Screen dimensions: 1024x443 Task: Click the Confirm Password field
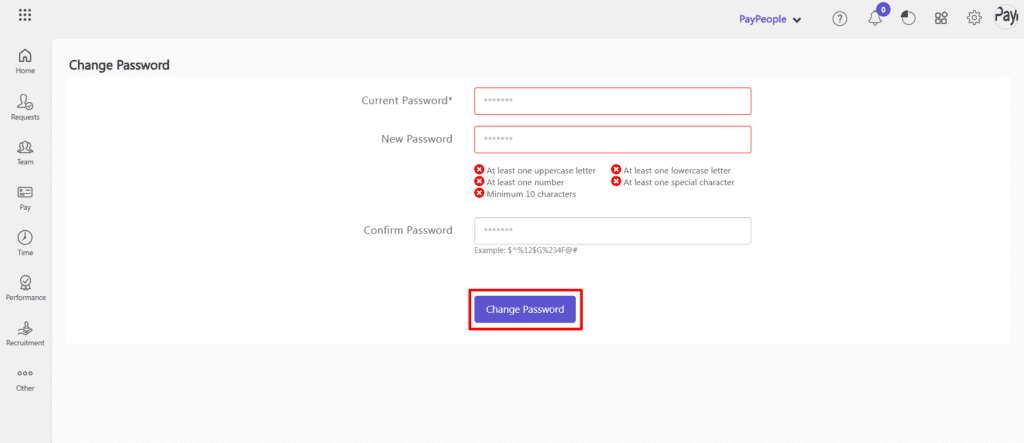pyautogui.click(x=612, y=231)
